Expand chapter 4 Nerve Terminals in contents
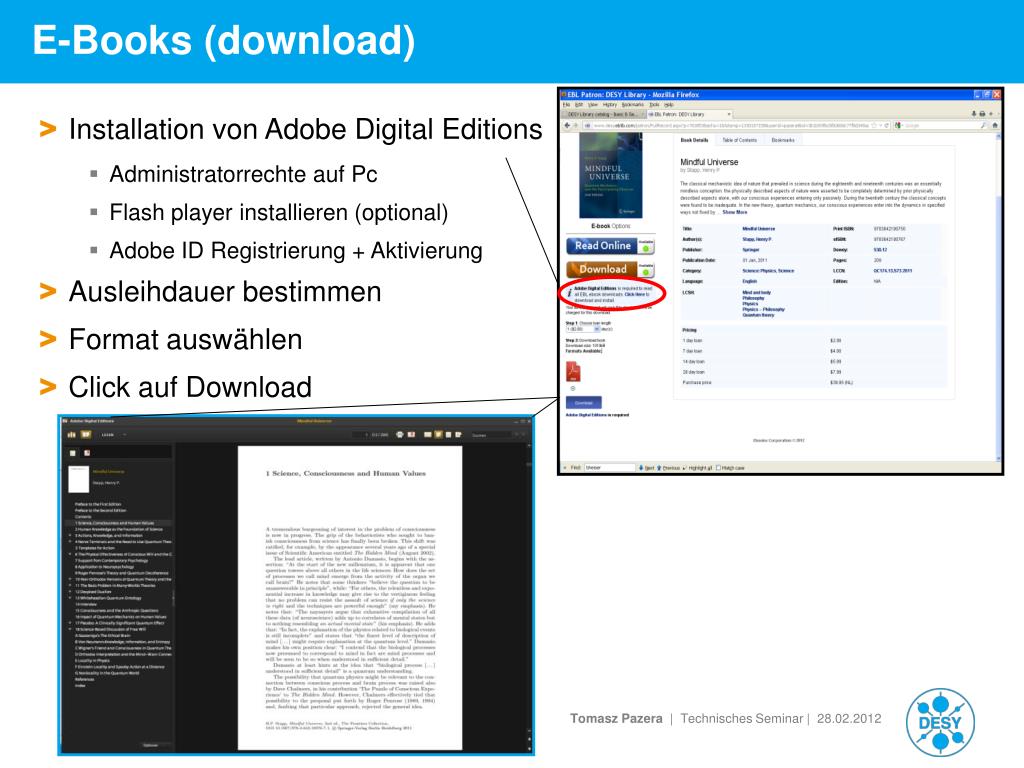 70,541
